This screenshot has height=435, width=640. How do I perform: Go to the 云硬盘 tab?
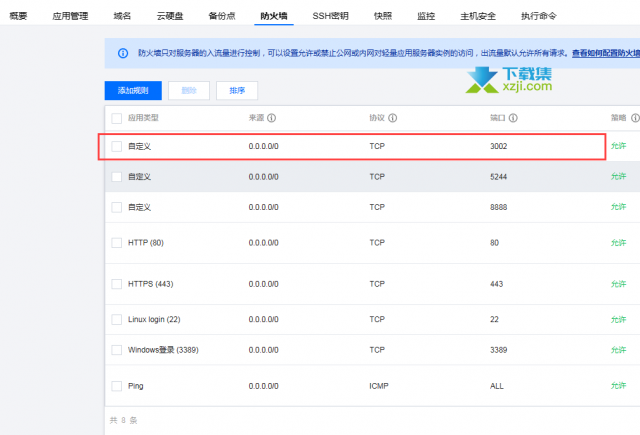pyautogui.click(x=170, y=16)
